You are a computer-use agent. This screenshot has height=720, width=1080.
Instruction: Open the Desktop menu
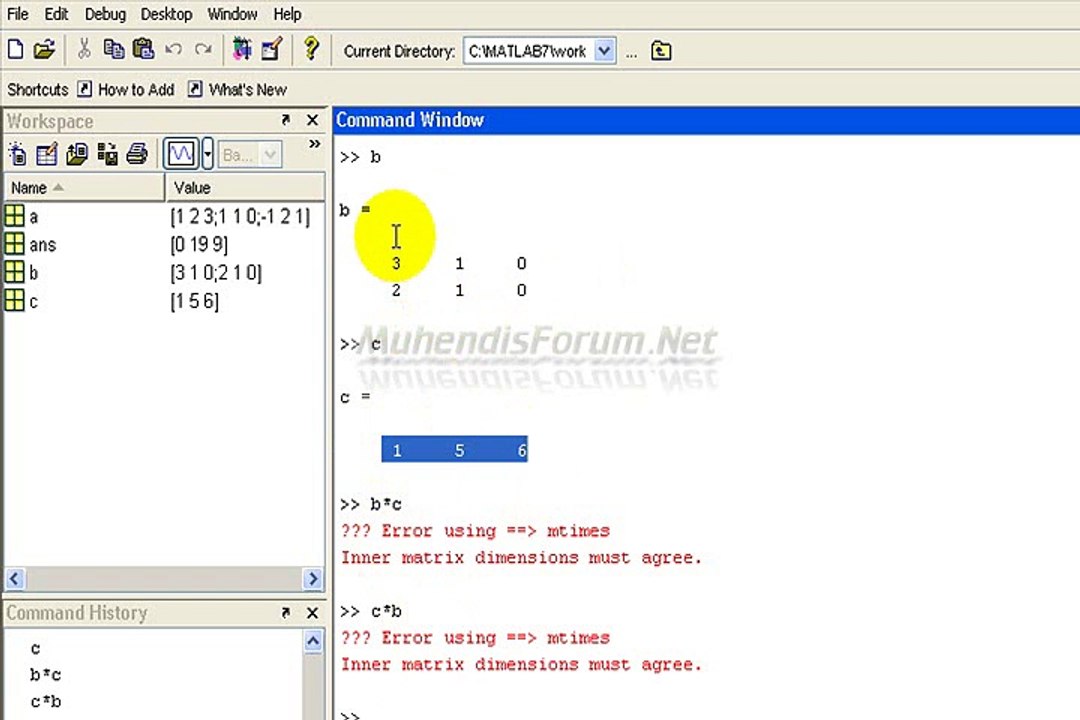point(166,14)
